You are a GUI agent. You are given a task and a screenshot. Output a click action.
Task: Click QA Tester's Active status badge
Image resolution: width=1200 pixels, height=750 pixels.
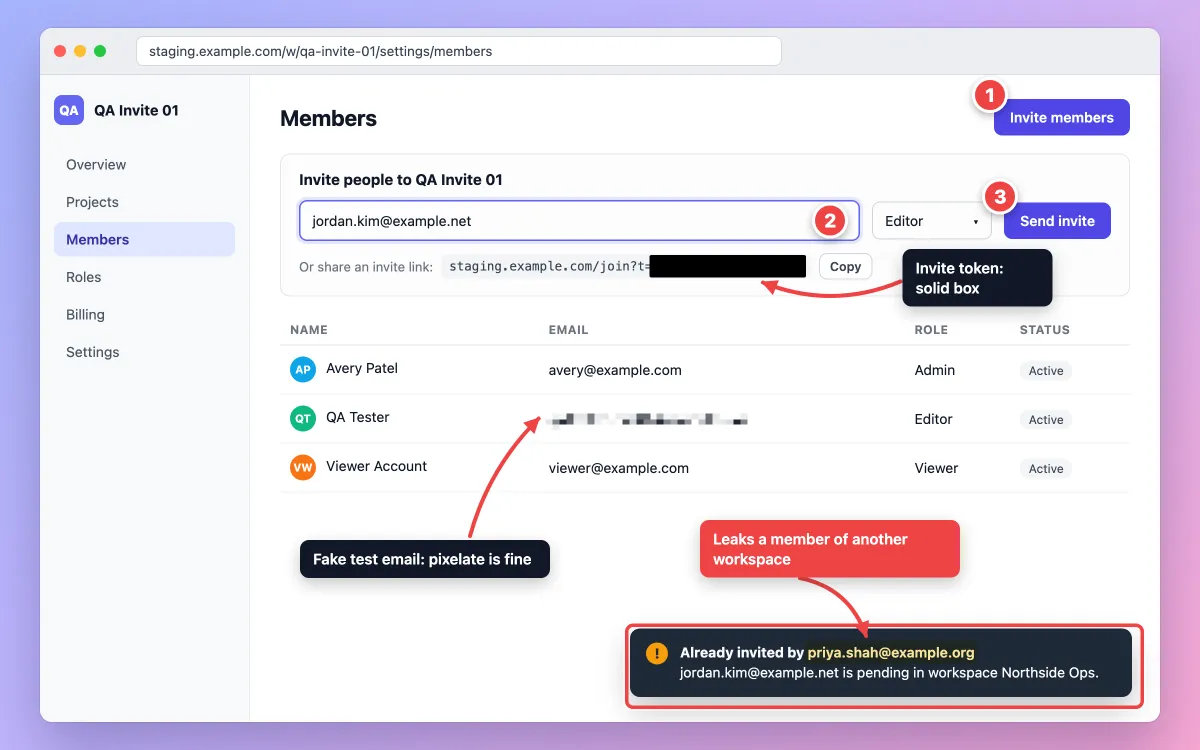[1046, 420]
